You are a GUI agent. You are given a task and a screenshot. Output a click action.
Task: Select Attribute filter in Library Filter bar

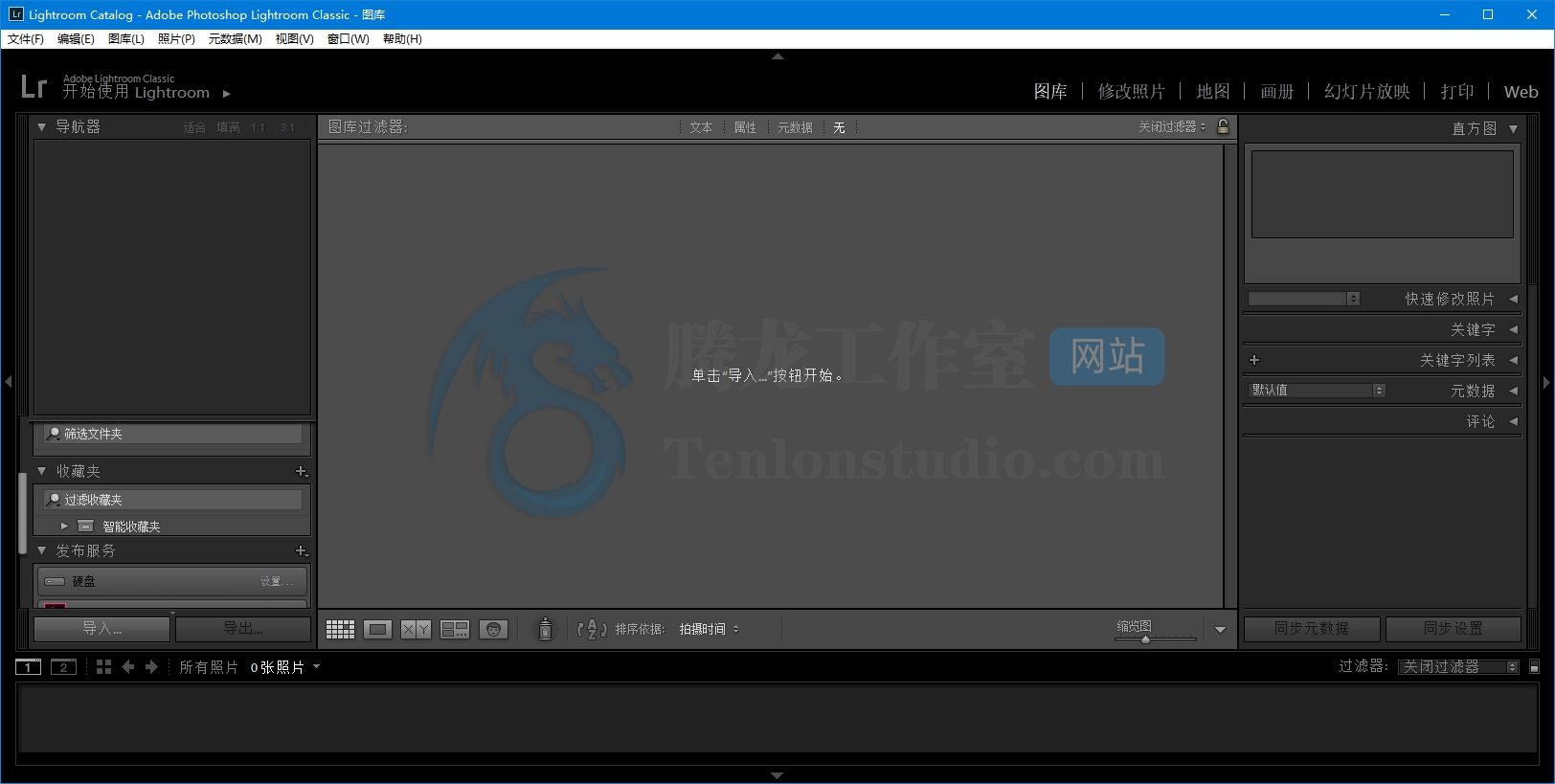tap(745, 127)
